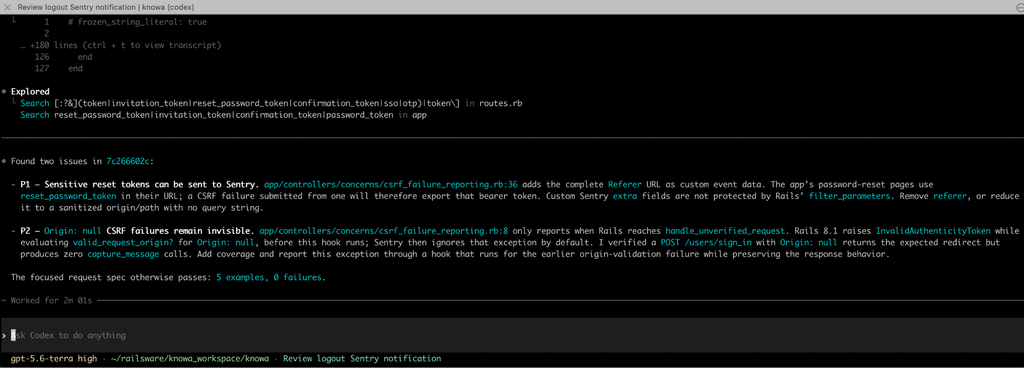Click status bar 'Review logout Sentry notification' title
Image resolution: width=1024 pixels, height=368 pixels.
tap(362, 359)
